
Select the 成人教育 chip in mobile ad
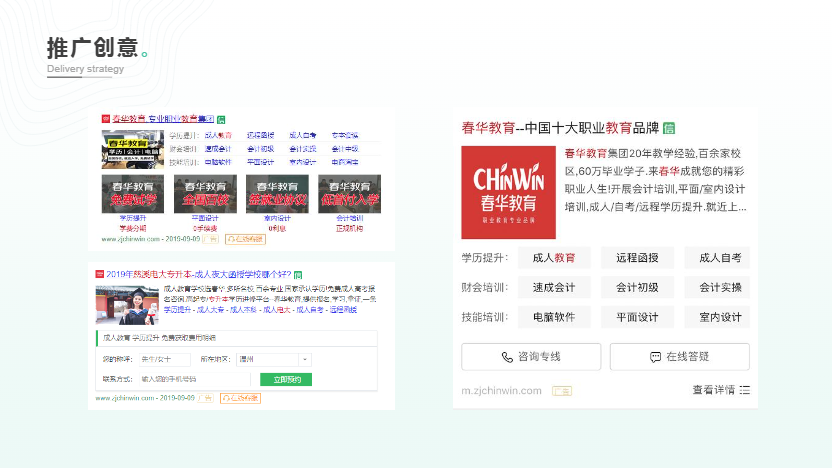coord(554,258)
